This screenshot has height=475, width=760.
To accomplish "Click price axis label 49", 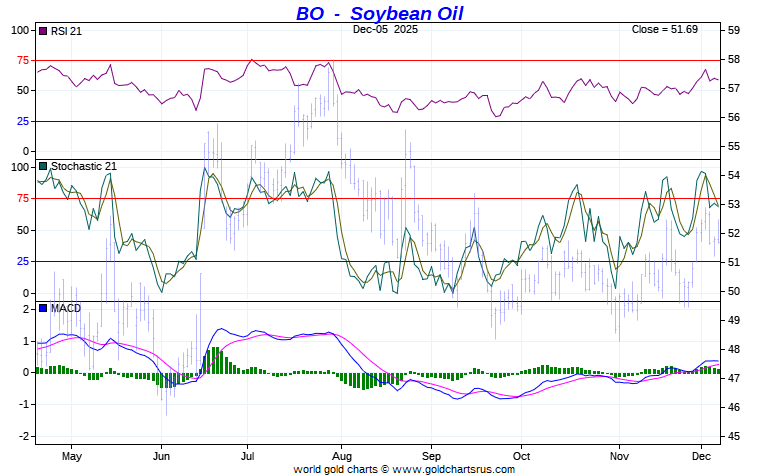I will 733,320.
